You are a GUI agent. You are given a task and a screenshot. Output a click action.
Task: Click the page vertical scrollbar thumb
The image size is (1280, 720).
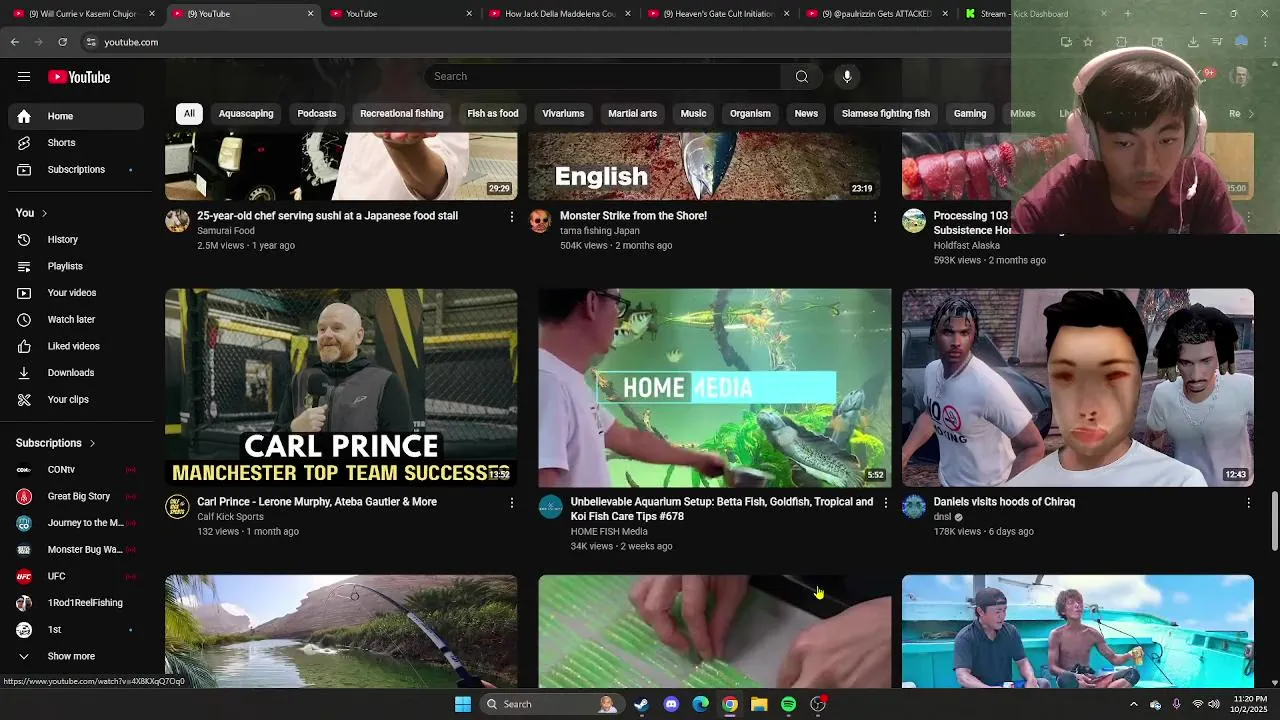point(1274,521)
